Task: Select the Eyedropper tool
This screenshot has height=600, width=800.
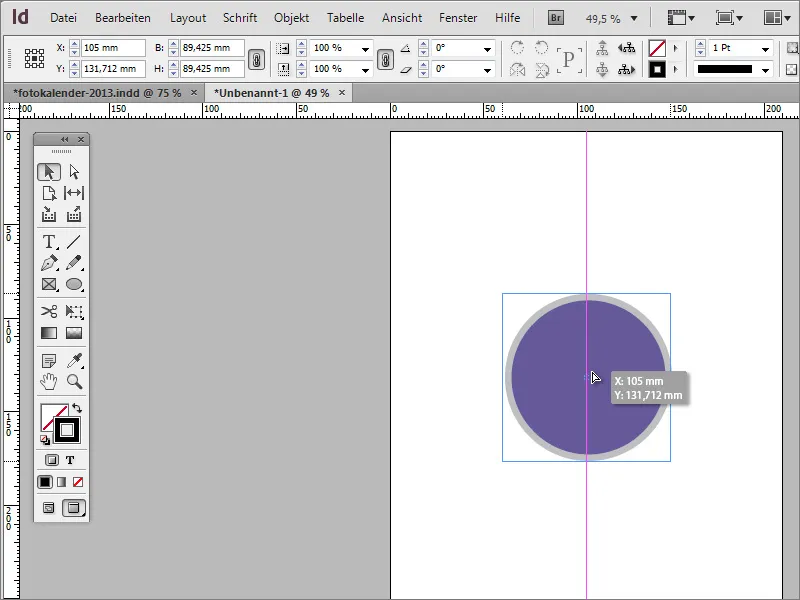Action: (74, 361)
